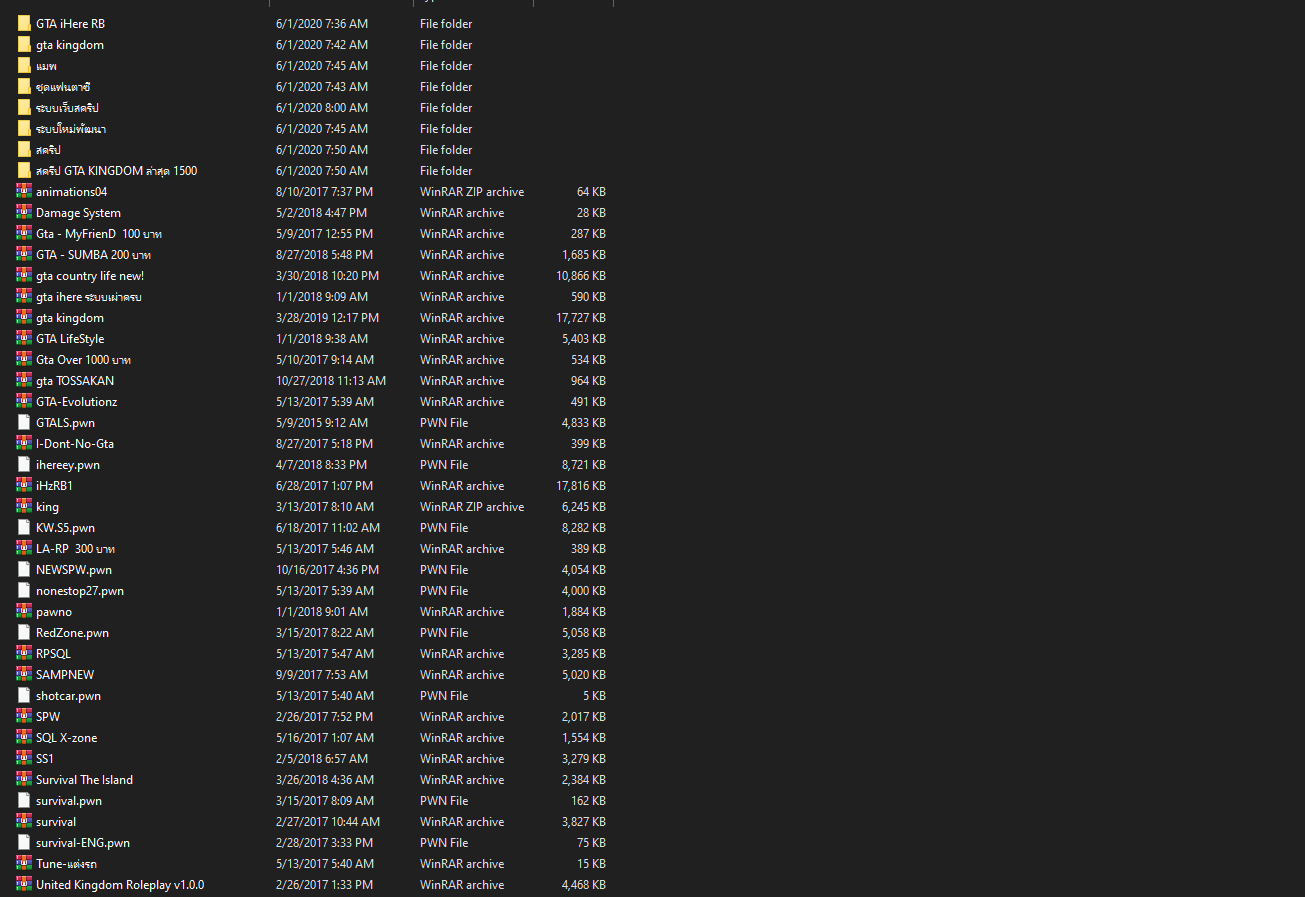Select the GTALS.pwn file icon

tap(24, 423)
